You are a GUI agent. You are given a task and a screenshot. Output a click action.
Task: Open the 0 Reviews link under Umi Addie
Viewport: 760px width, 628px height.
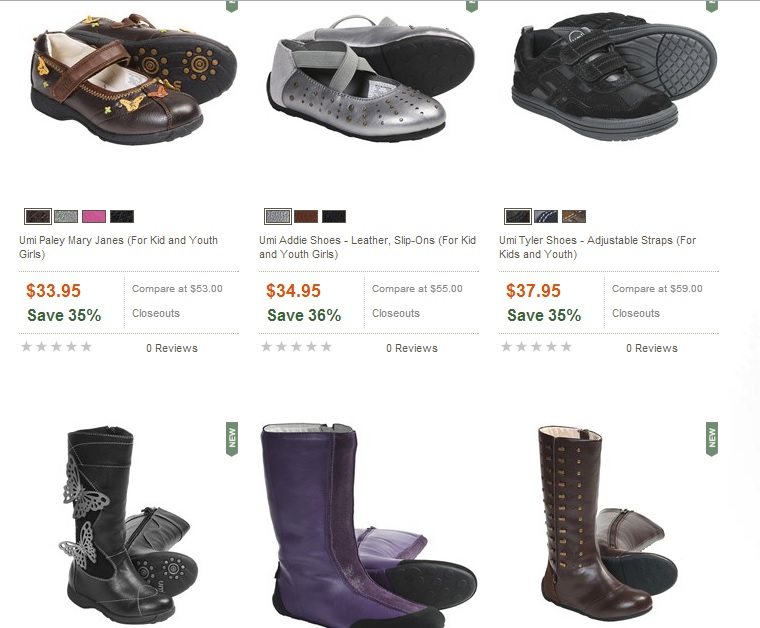(412, 348)
